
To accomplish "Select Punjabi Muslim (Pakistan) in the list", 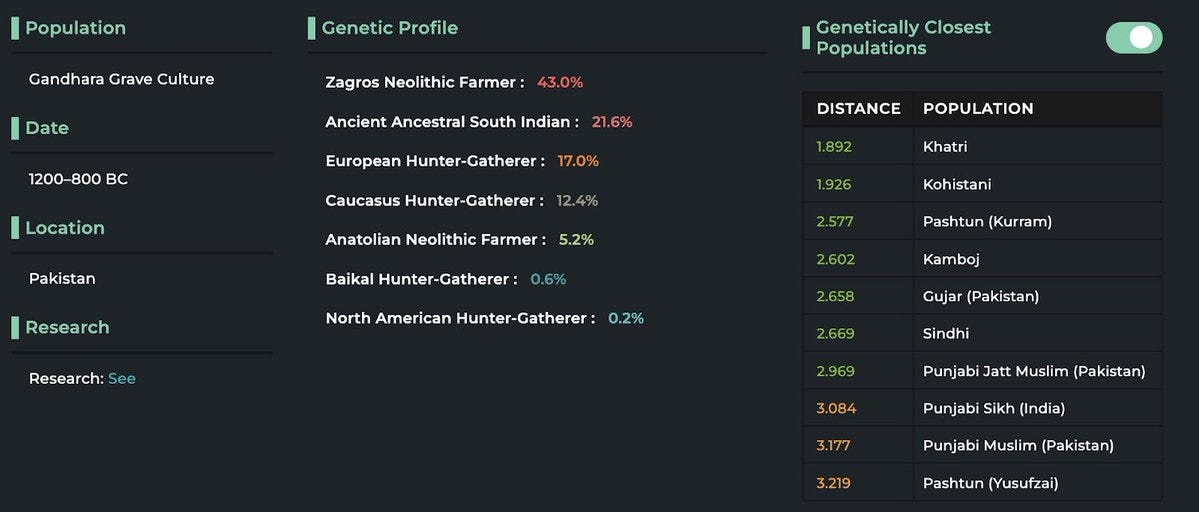I will 982,446.
